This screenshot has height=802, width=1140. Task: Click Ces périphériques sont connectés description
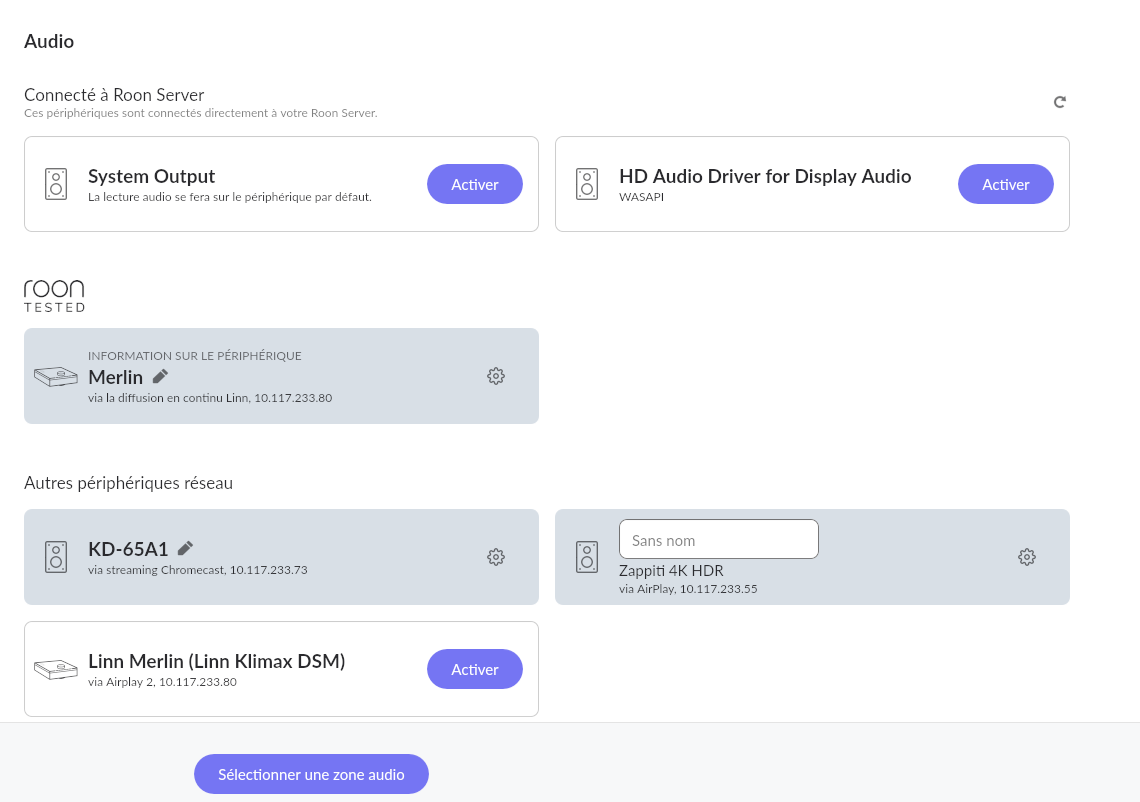tap(201, 113)
